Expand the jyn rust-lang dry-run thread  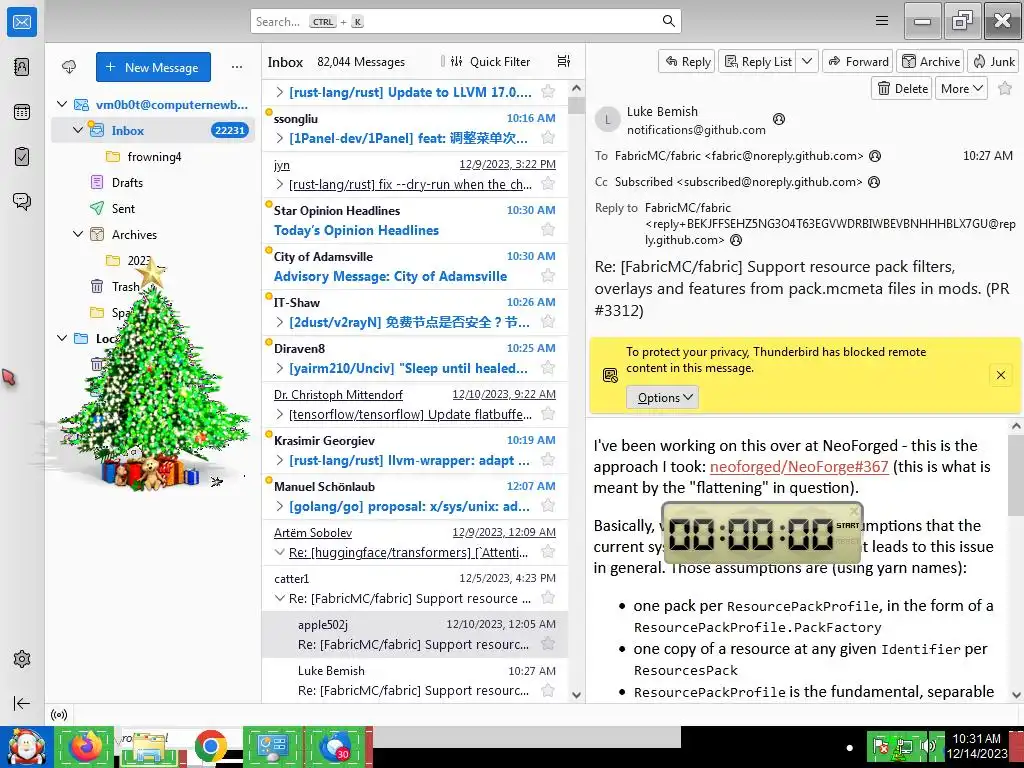coord(280,184)
